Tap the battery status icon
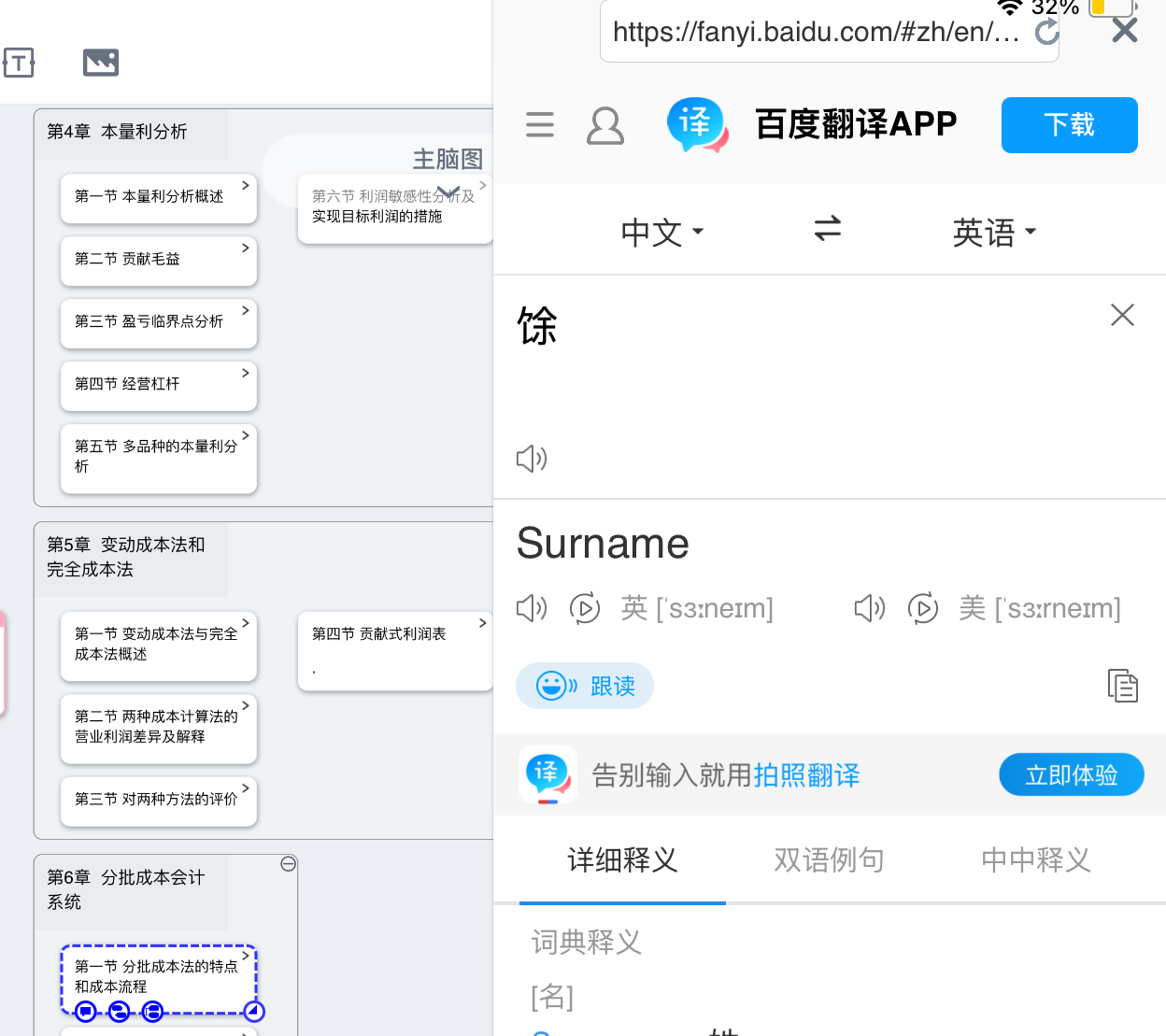1166x1036 pixels. [x=1112, y=7]
